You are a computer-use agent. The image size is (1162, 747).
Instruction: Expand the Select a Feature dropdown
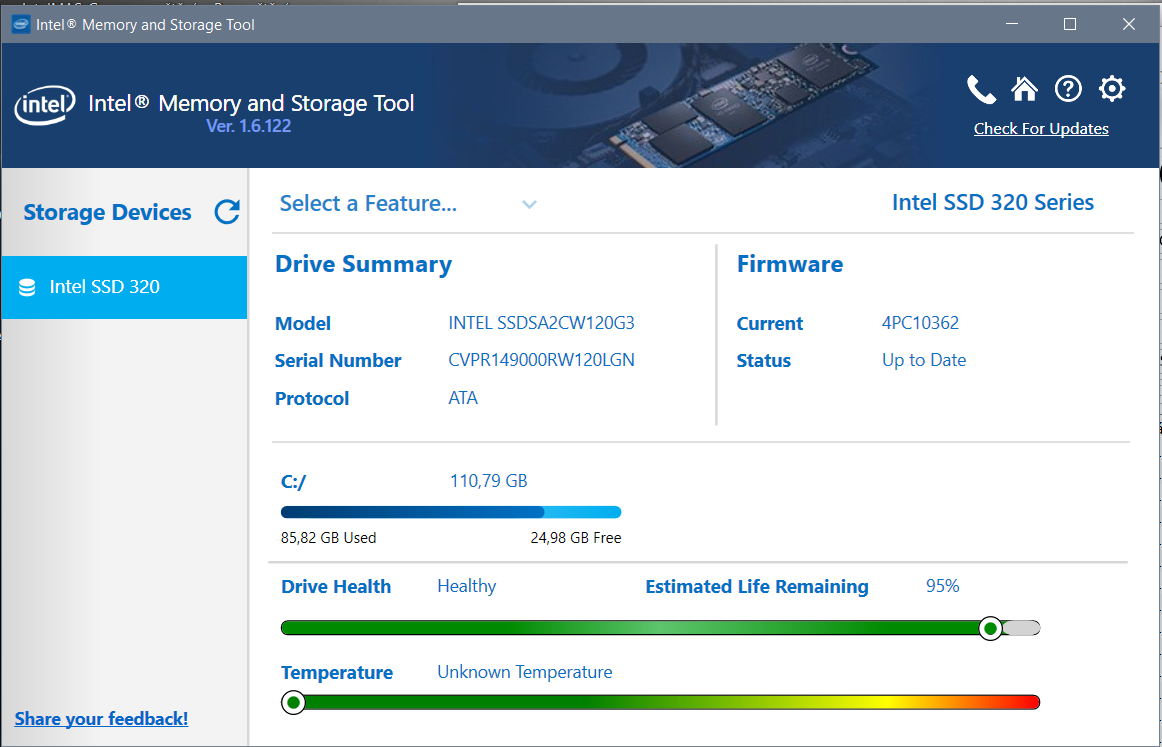point(408,203)
